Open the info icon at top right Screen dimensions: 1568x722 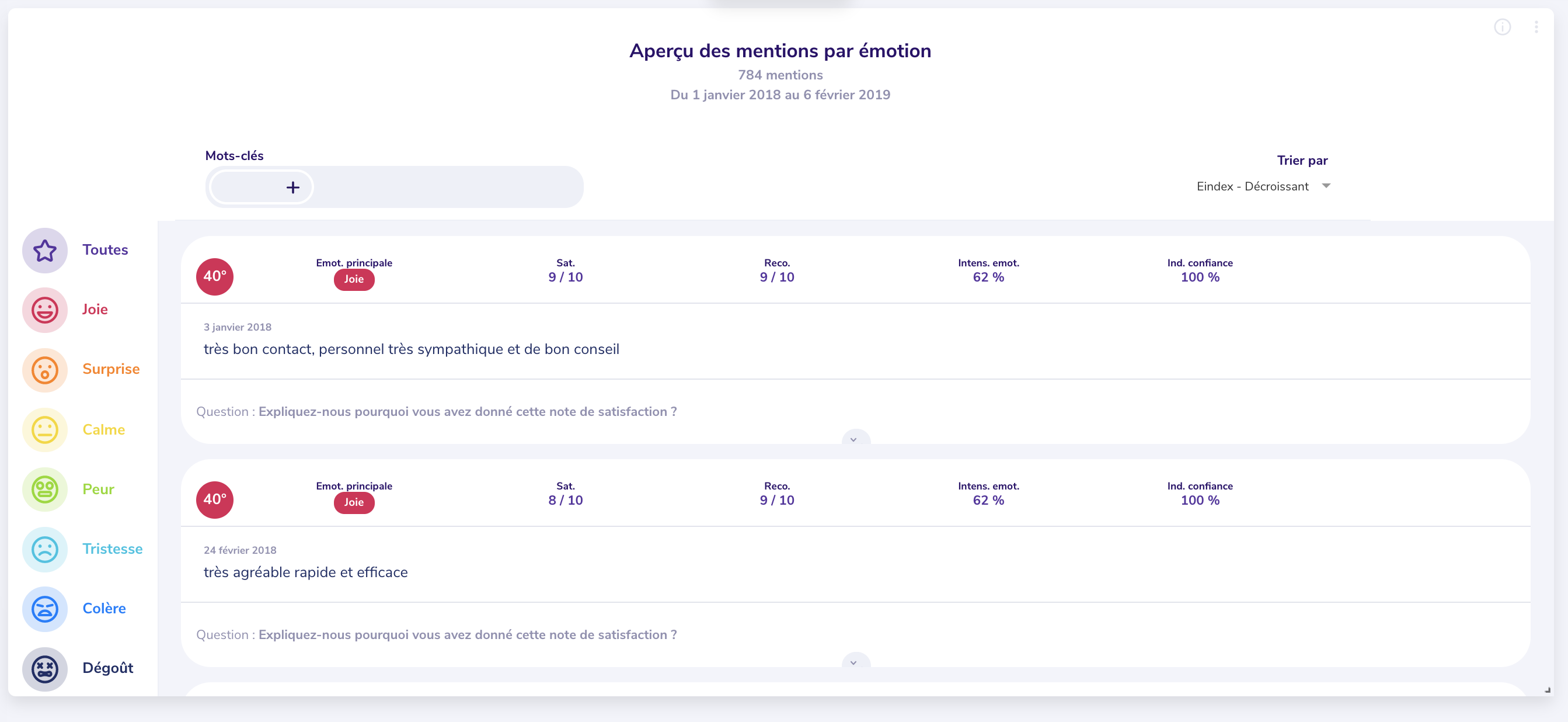(x=1501, y=27)
